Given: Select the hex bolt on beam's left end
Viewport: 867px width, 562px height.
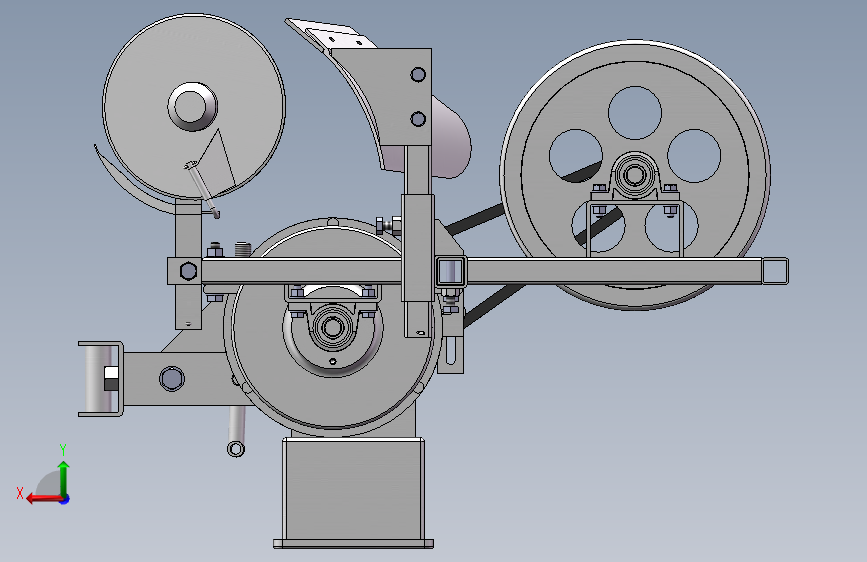Looking at the screenshot, I should click(189, 271).
